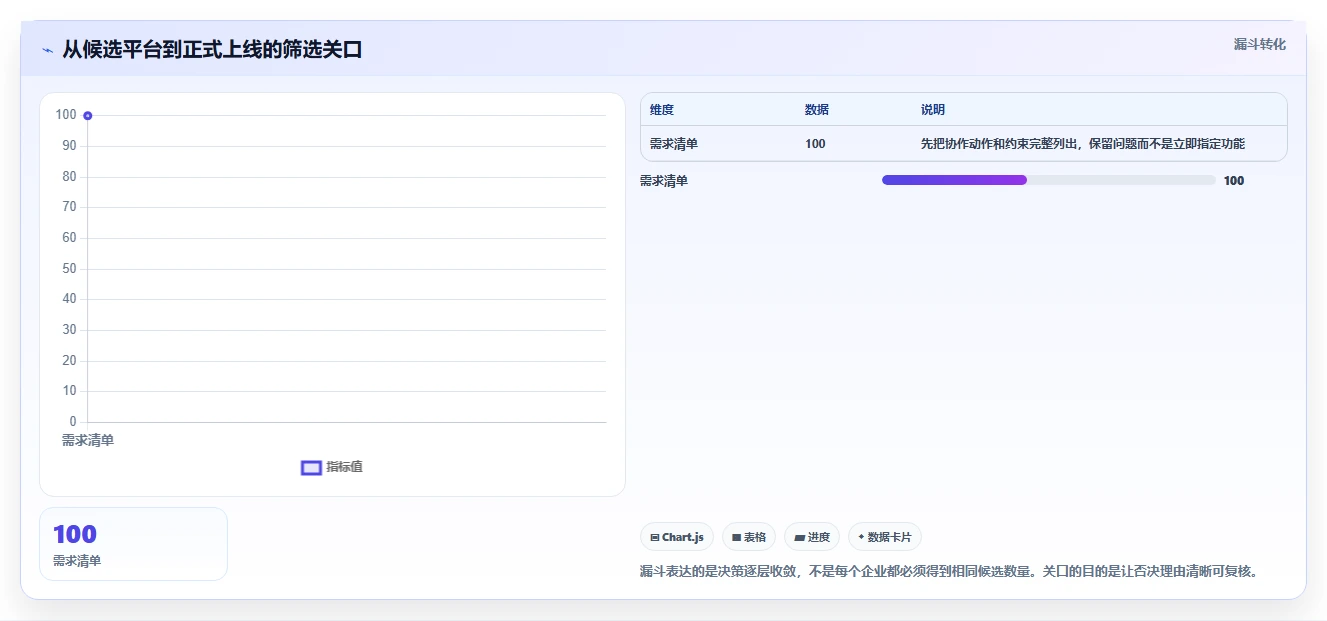
Task: Click the purple 需求清单 progress bar
Action: [x=954, y=180]
